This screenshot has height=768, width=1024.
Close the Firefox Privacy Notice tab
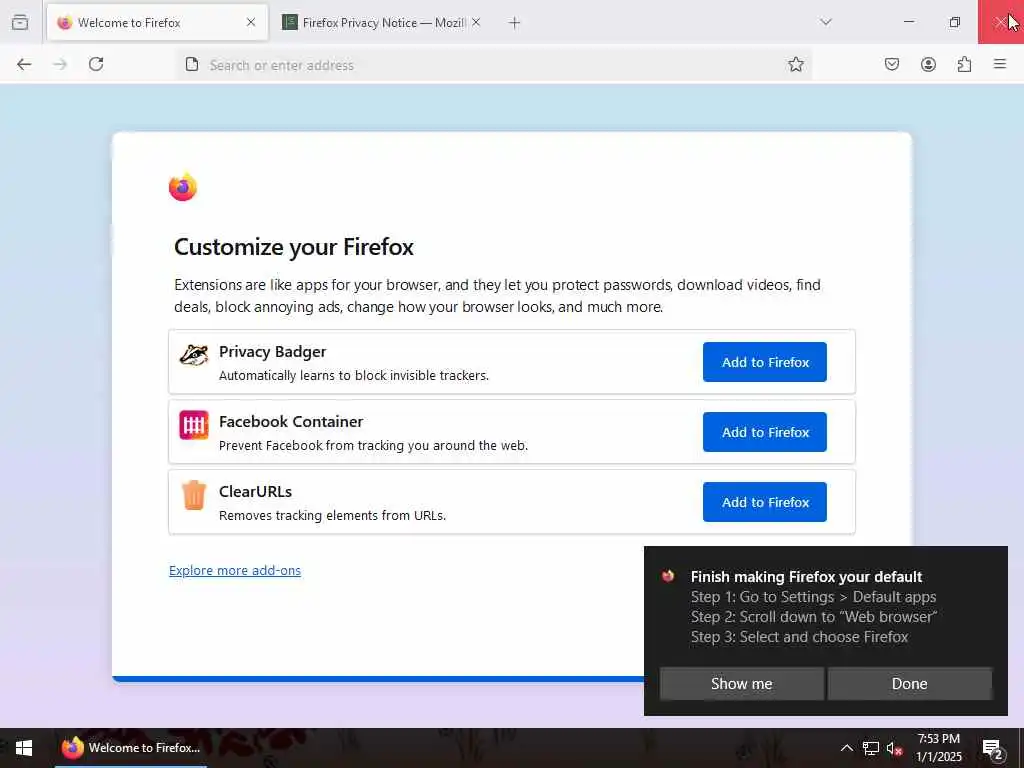pyautogui.click(x=476, y=22)
